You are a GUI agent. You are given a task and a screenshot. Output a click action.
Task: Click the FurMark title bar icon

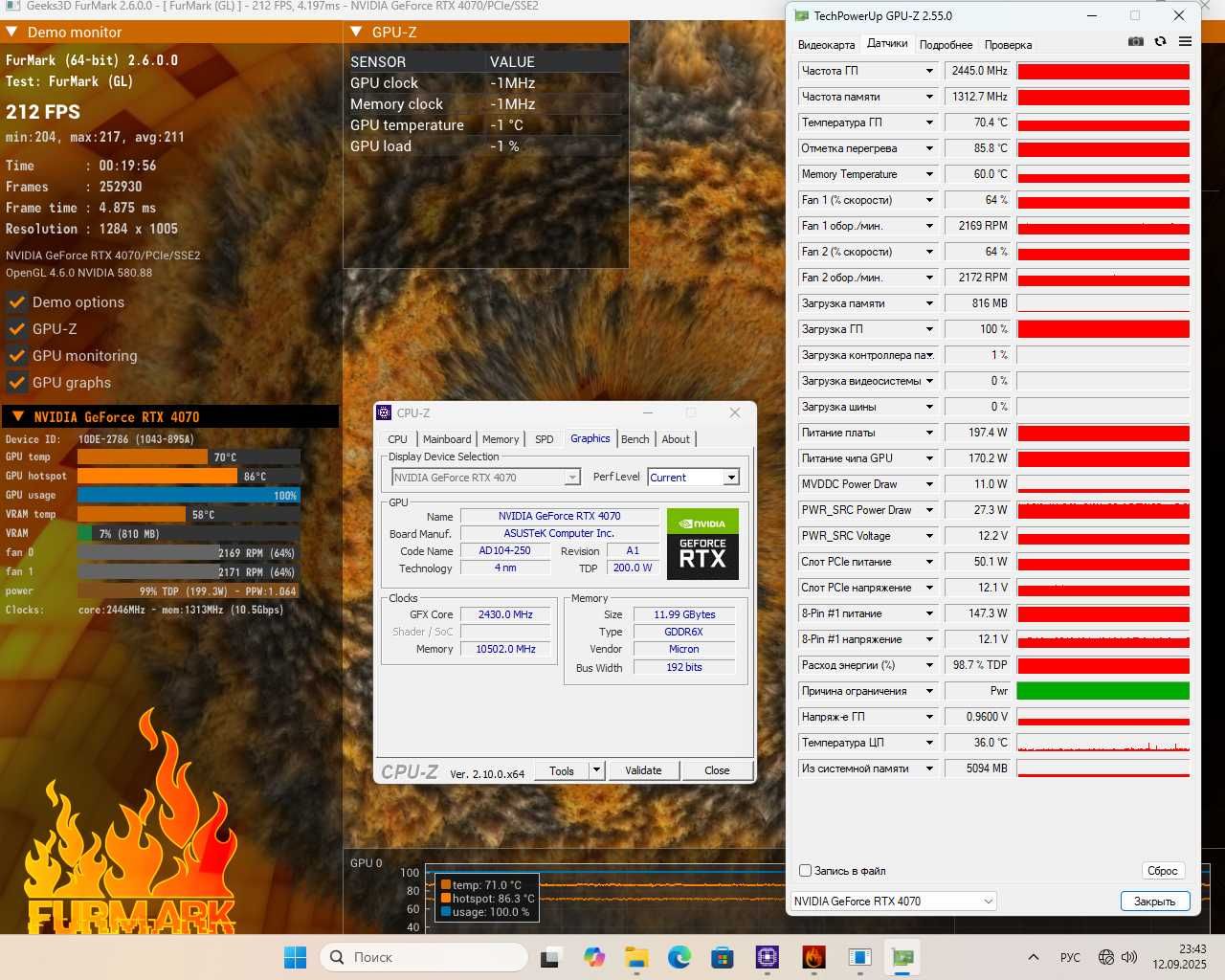(12, 6)
